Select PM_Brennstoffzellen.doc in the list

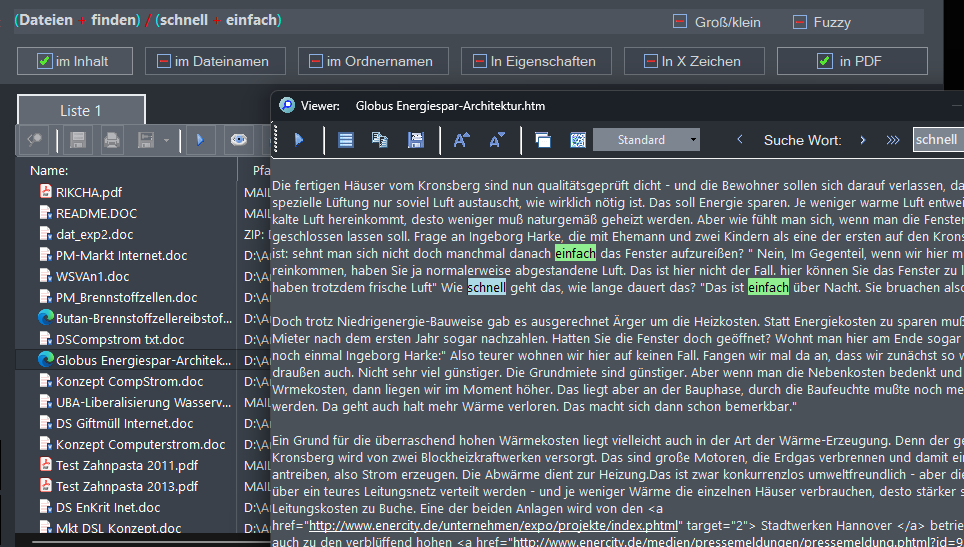coord(127,297)
